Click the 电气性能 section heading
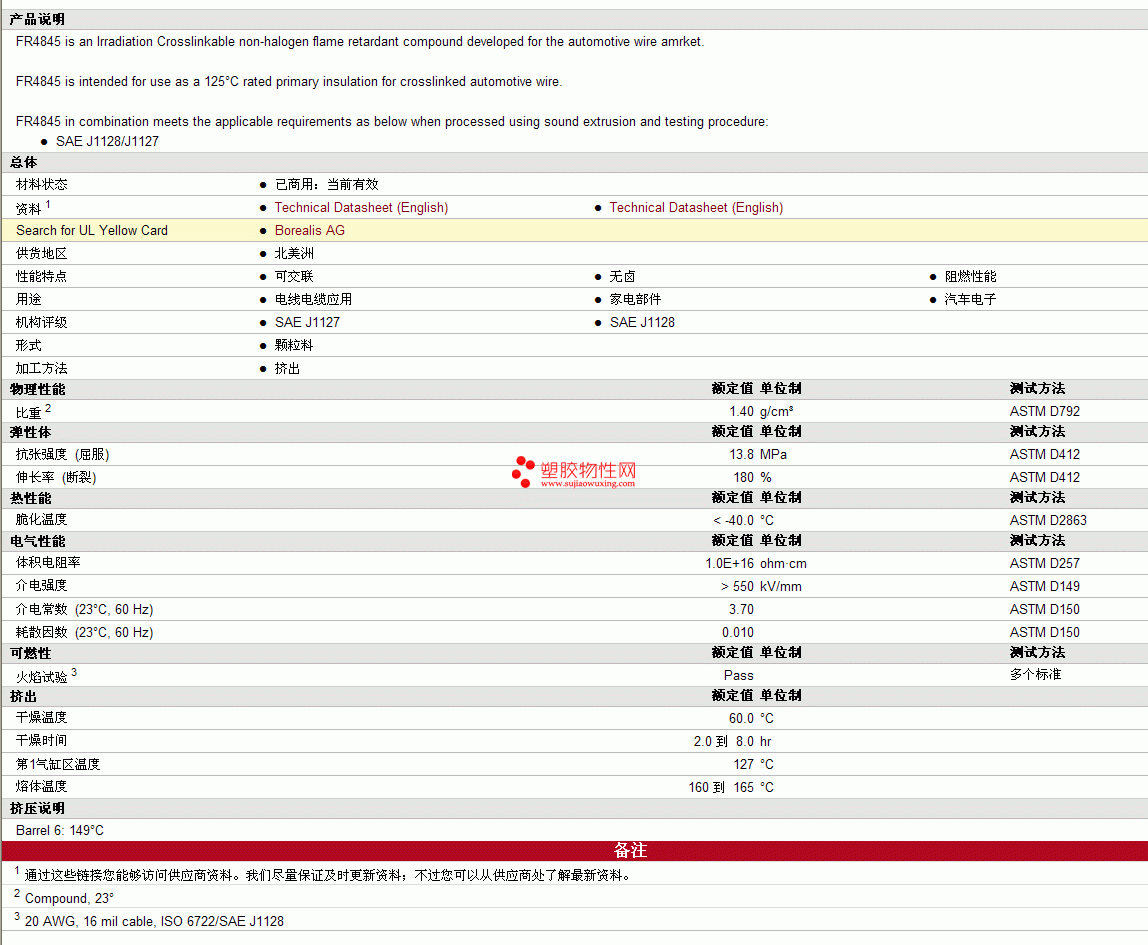 coord(37,542)
